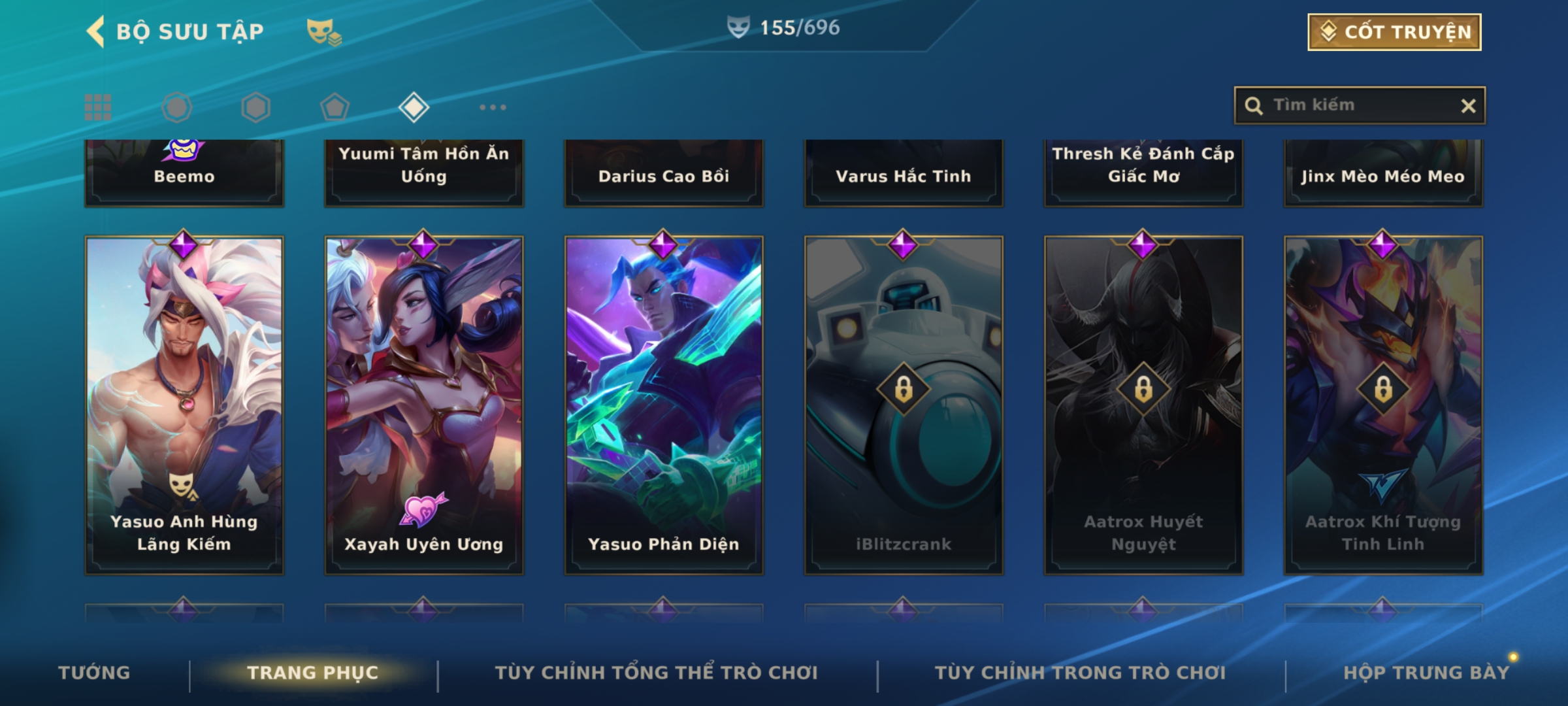Switch to Tùy Chỉnh Tổng Thể Trò Chơi tab

pos(656,673)
